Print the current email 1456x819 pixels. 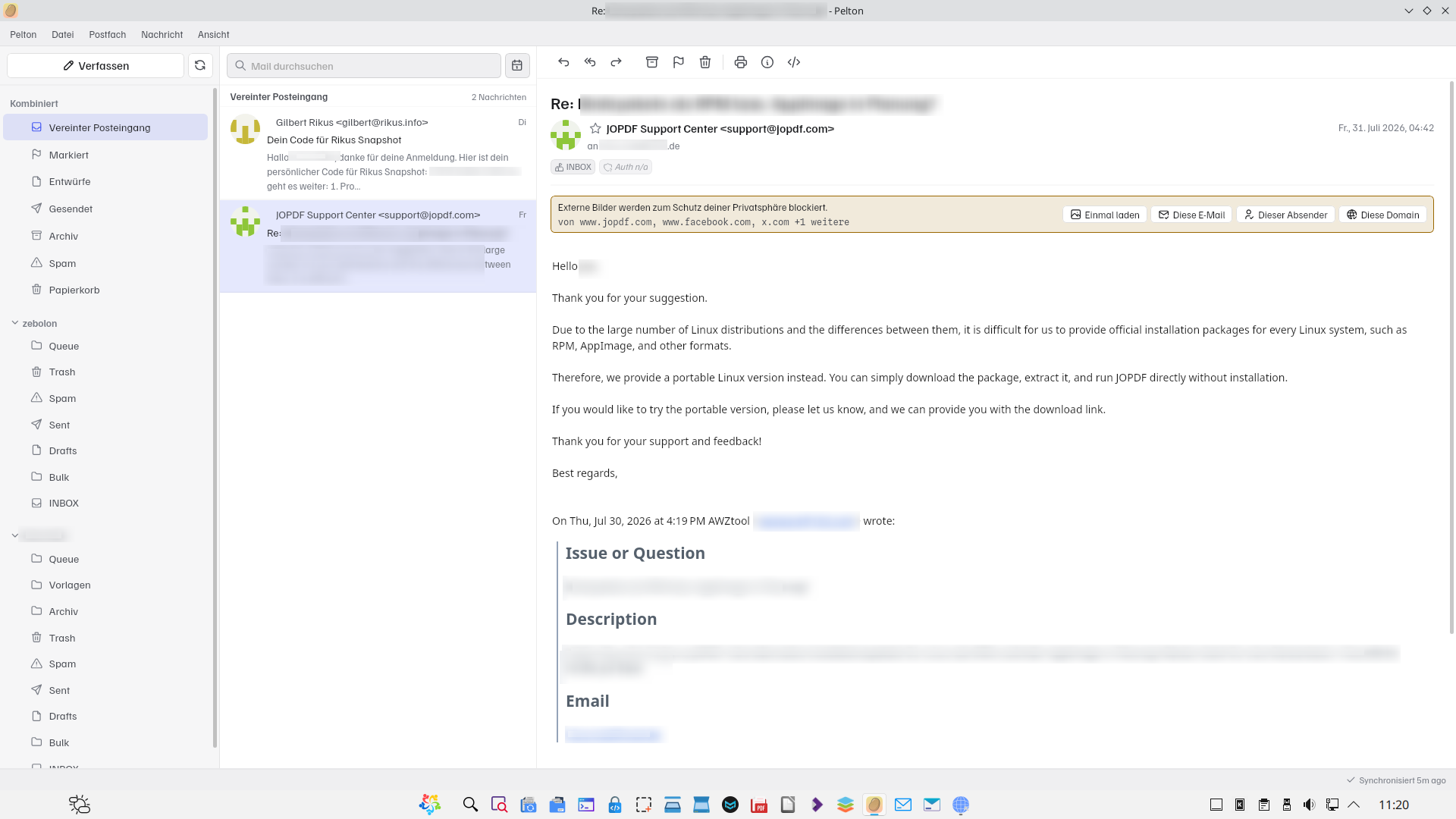click(741, 62)
